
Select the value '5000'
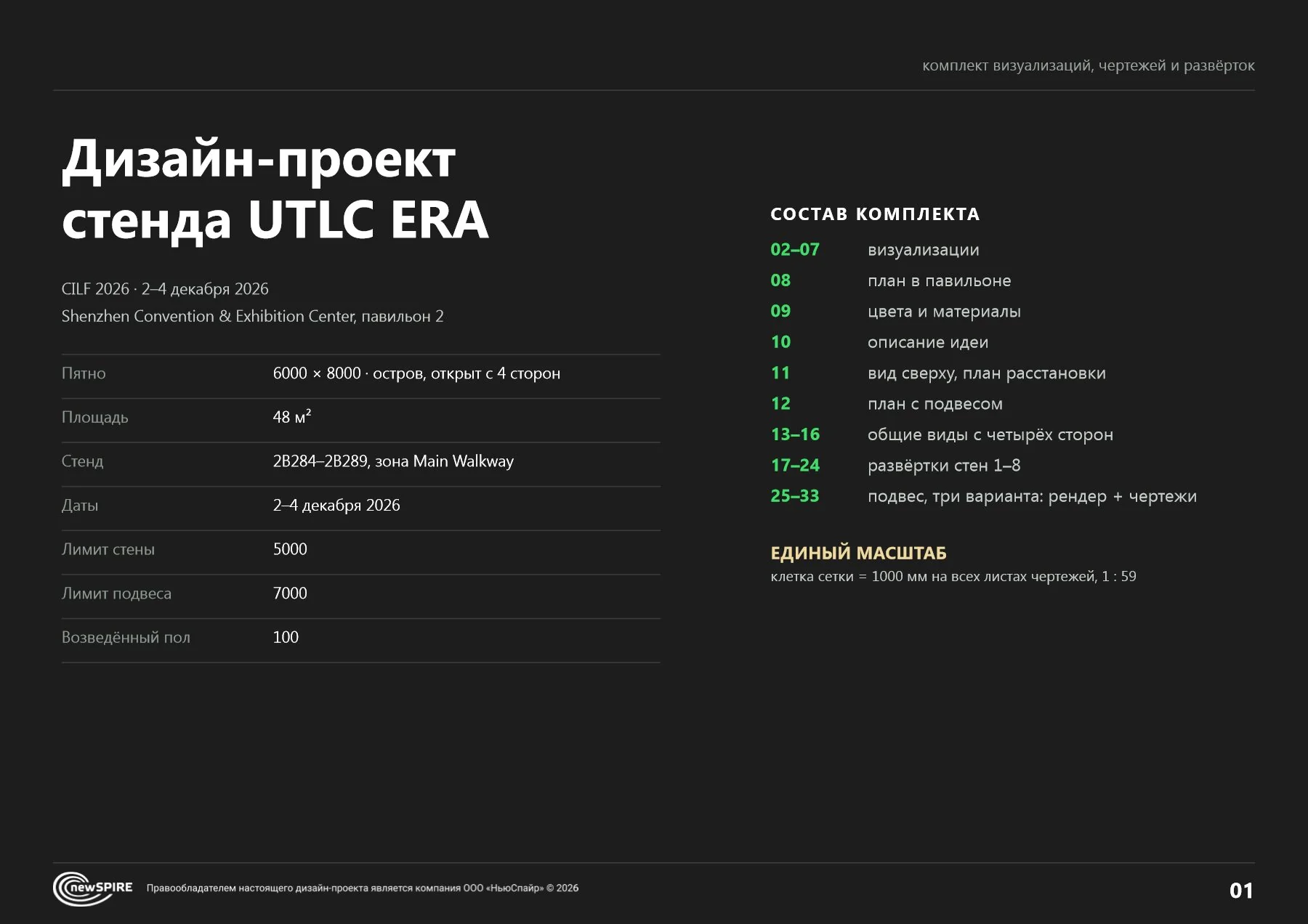click(x=290, y=549)
